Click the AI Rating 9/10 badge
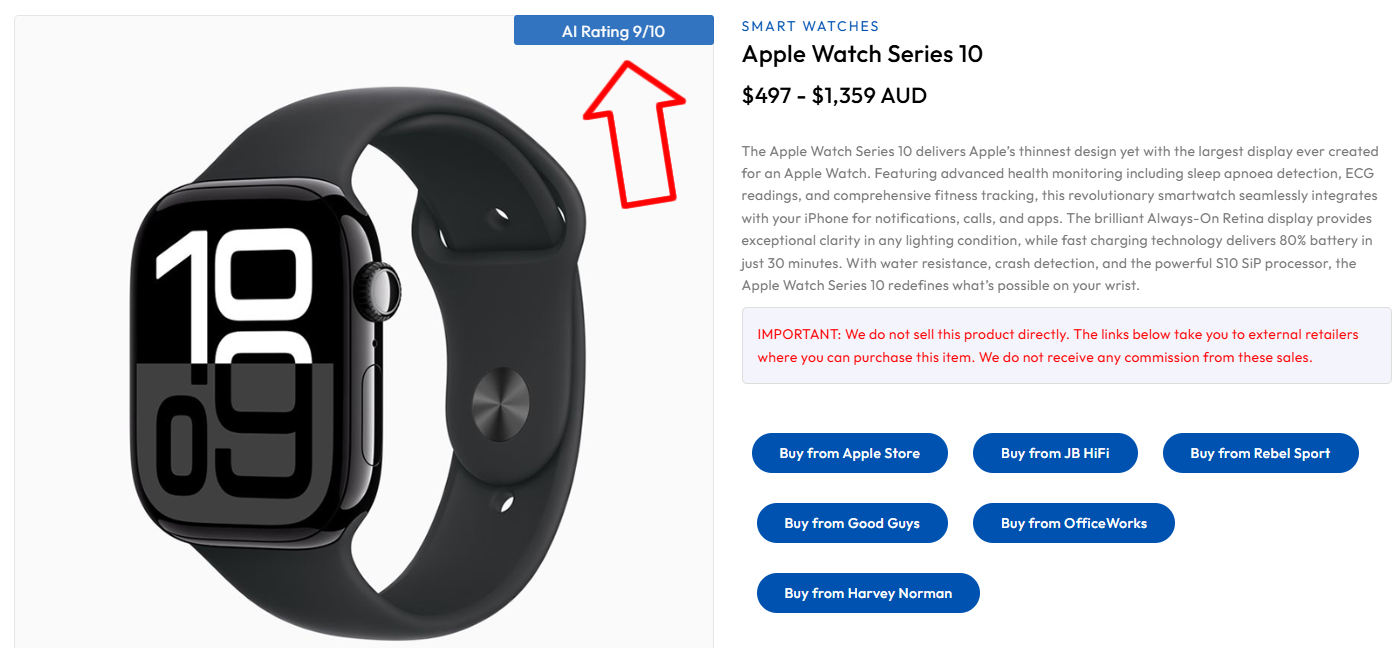1397x648 pixels. click(613, 30)
